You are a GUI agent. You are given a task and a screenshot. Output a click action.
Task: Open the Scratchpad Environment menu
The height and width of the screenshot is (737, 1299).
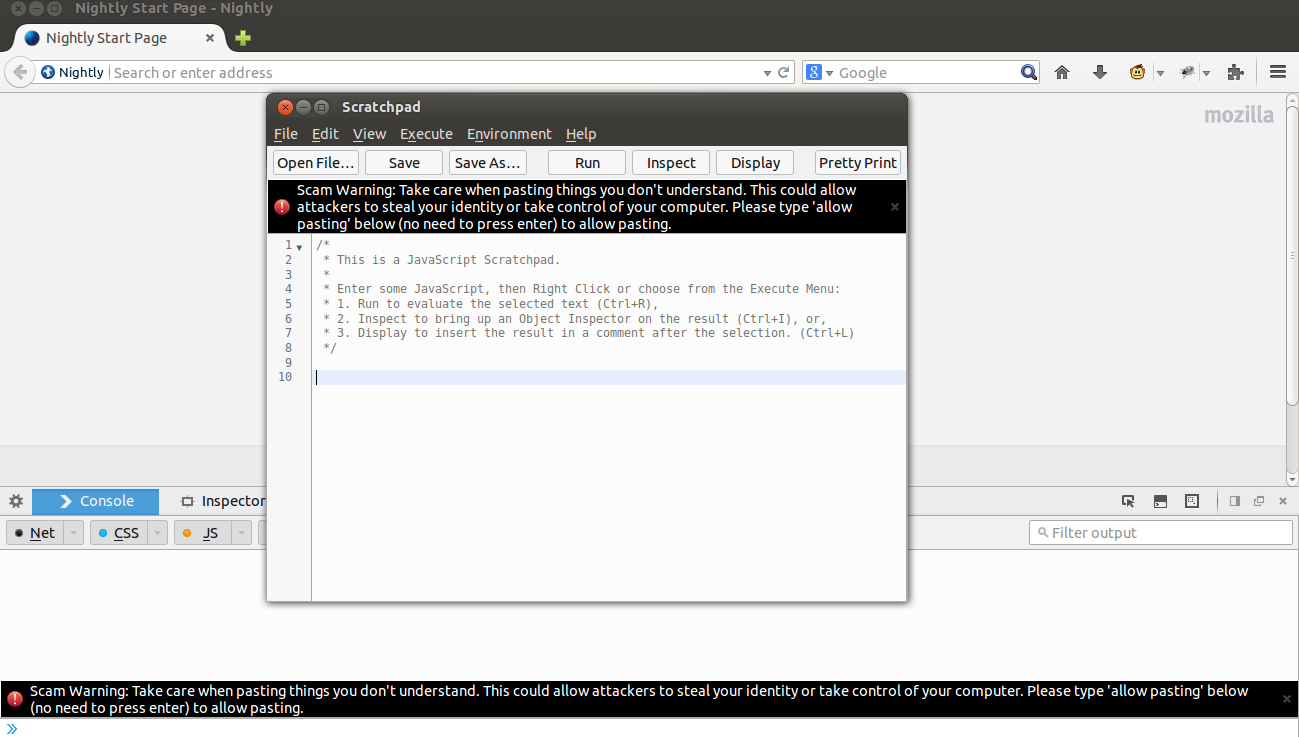[x=509, y=134]
